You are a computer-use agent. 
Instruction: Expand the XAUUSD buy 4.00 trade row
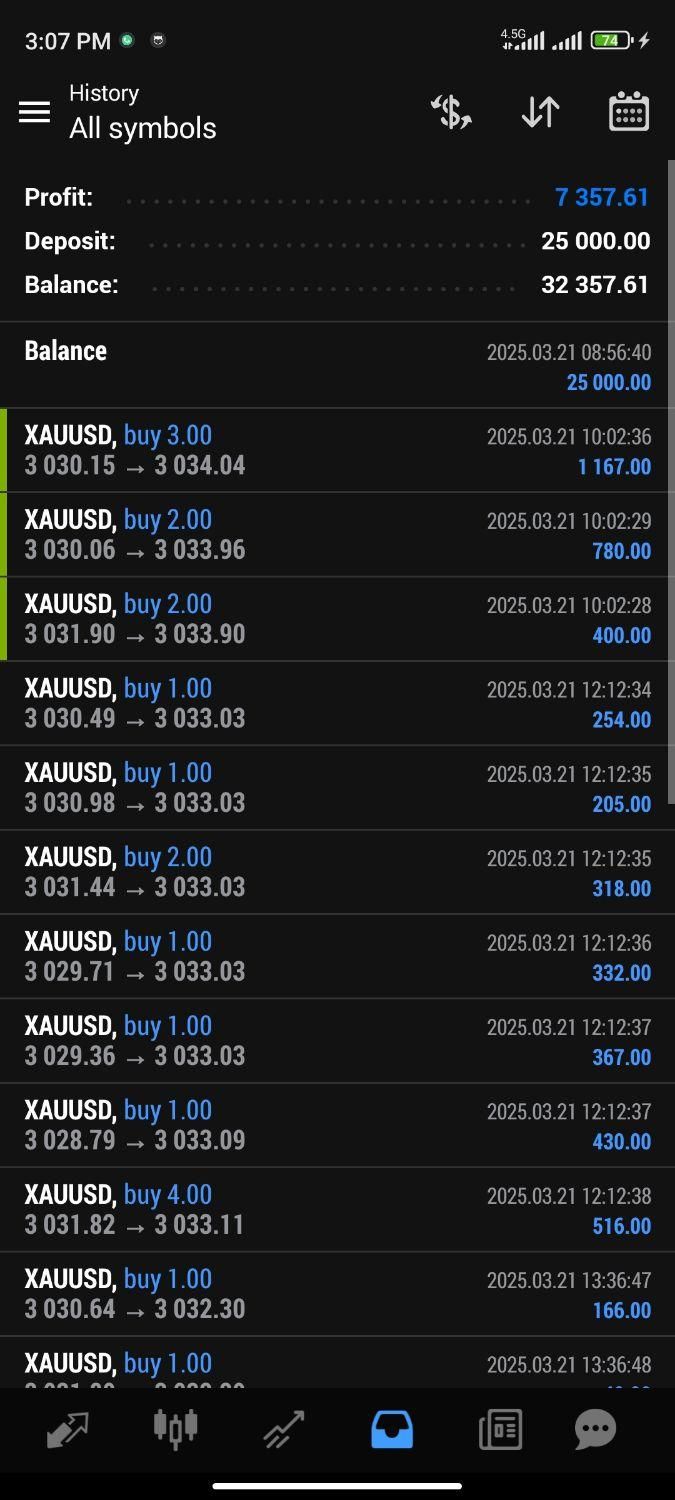click(x=337, y=1209)
